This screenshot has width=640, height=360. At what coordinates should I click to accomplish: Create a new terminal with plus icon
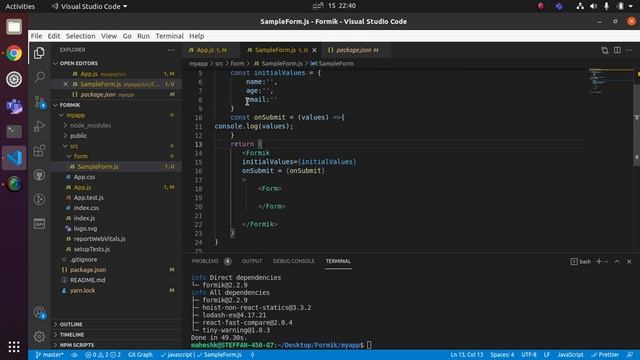coord(599,261)
